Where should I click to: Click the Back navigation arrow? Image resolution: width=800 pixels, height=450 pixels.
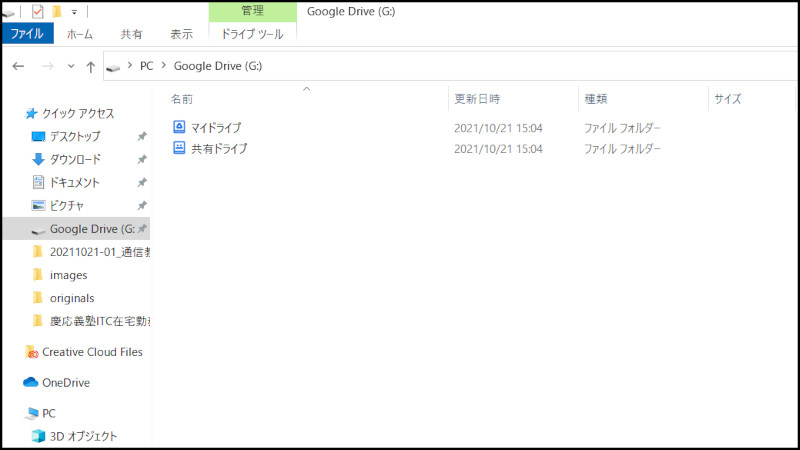point(18,66)
